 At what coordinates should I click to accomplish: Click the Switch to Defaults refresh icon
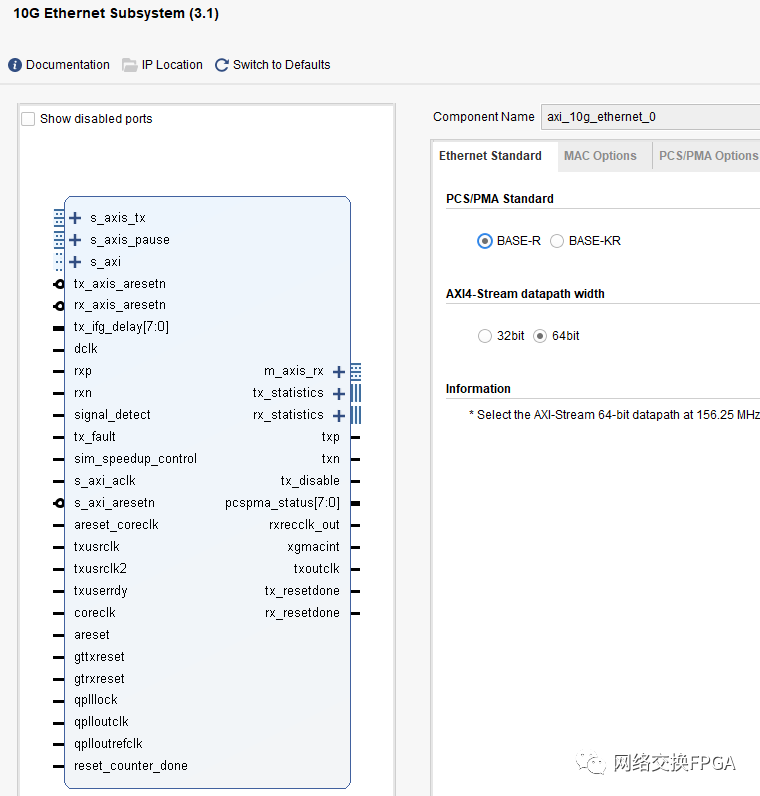click(221, 65)
